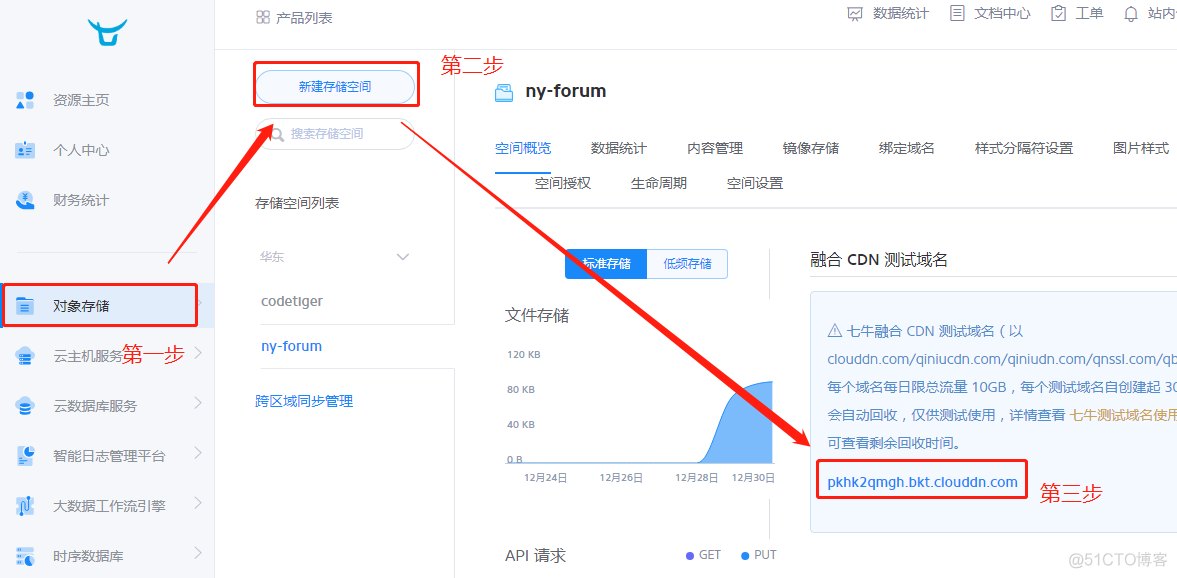
Task: Expand the 华东 region dropdown
Action: 403,257
